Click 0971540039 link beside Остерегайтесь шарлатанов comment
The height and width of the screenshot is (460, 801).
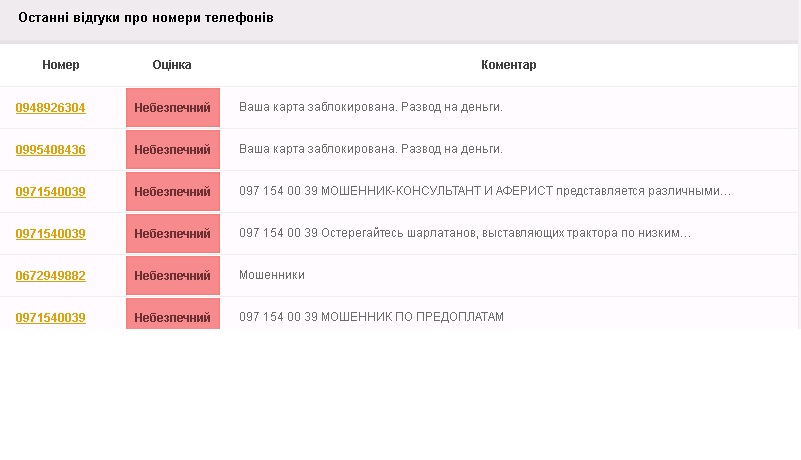coord(50,234)
